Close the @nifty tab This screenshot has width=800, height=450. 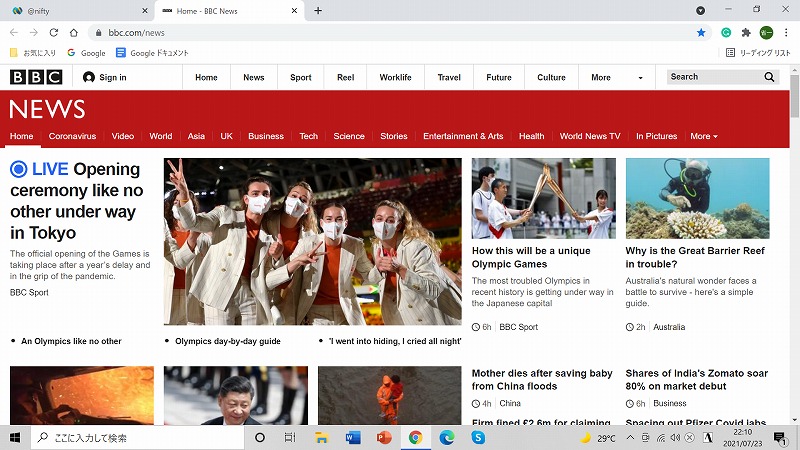point(145,11)
